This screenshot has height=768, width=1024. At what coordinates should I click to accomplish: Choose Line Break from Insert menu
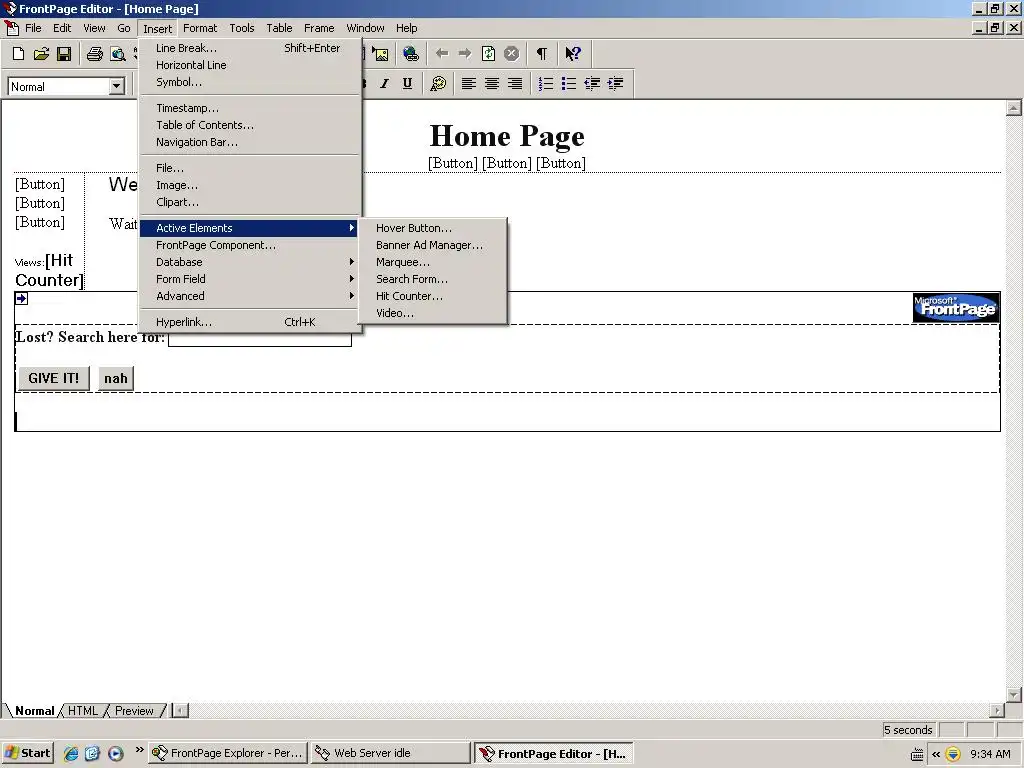point(249,48)
